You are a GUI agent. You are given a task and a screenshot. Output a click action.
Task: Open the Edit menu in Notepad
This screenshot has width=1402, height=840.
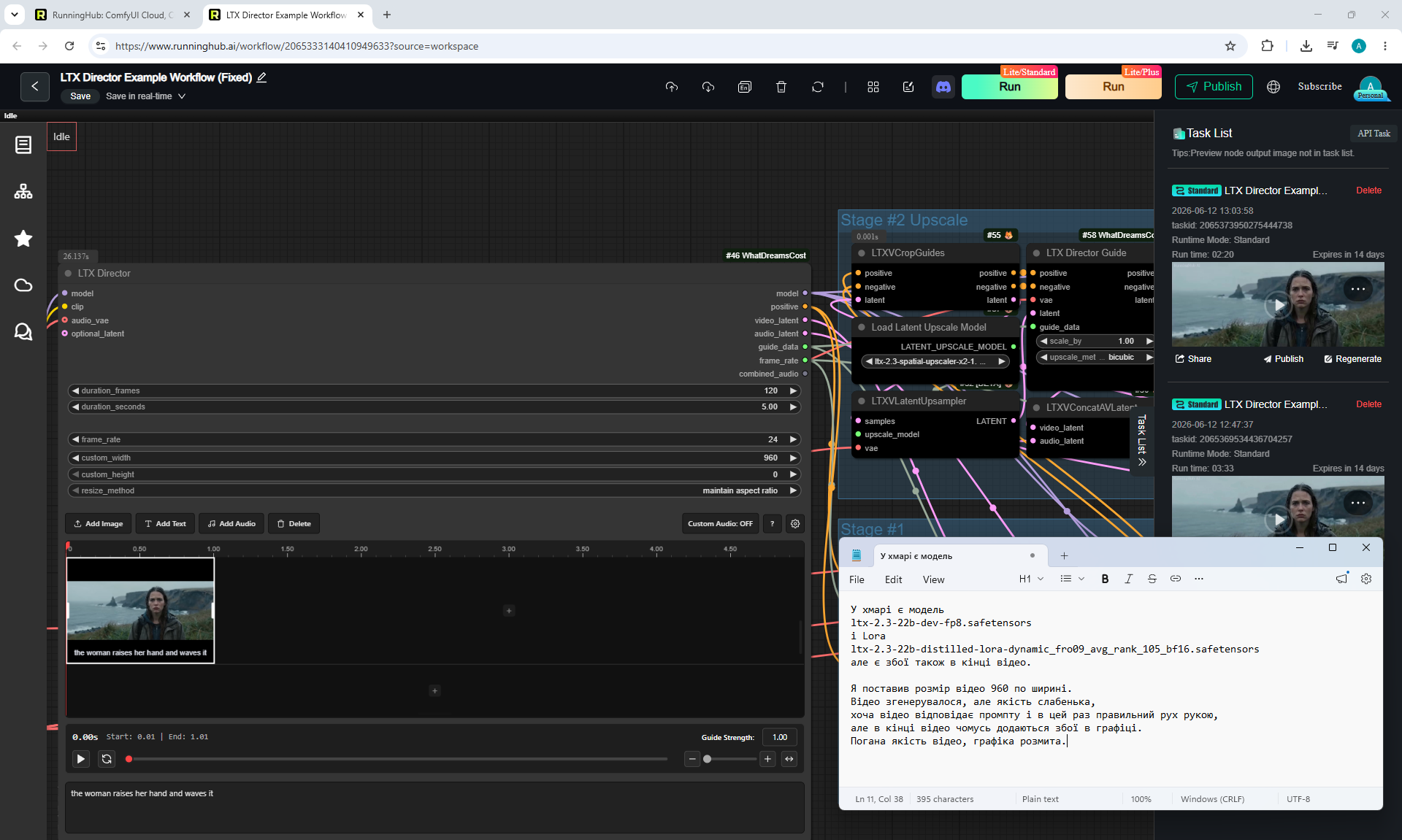click(893, 579)
